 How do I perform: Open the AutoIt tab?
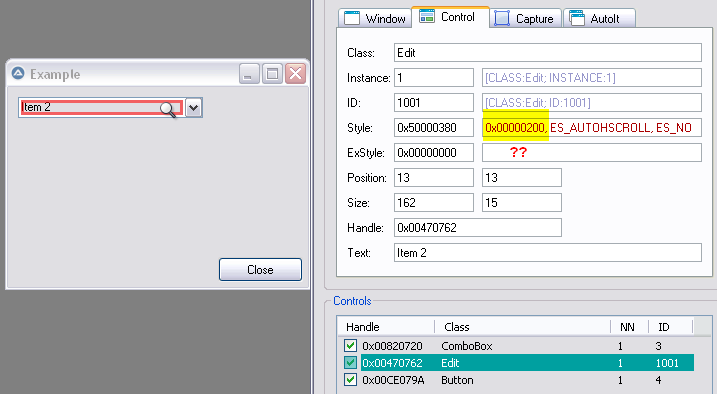(599, 18)
